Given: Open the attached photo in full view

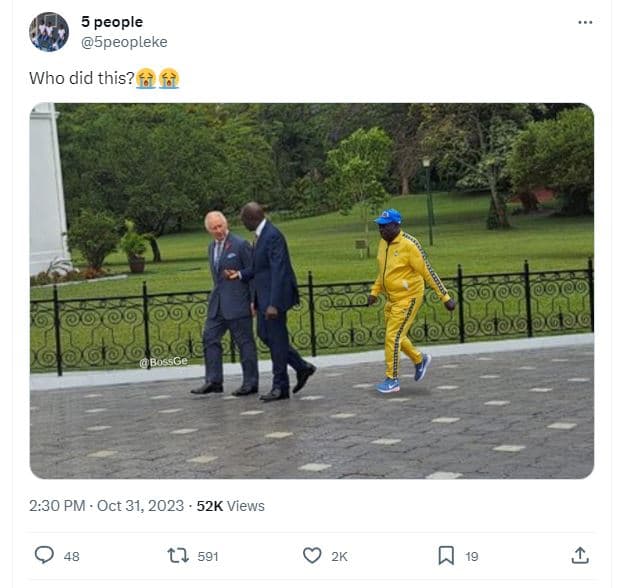Looking at the screenshot, I should pos(312,291).
